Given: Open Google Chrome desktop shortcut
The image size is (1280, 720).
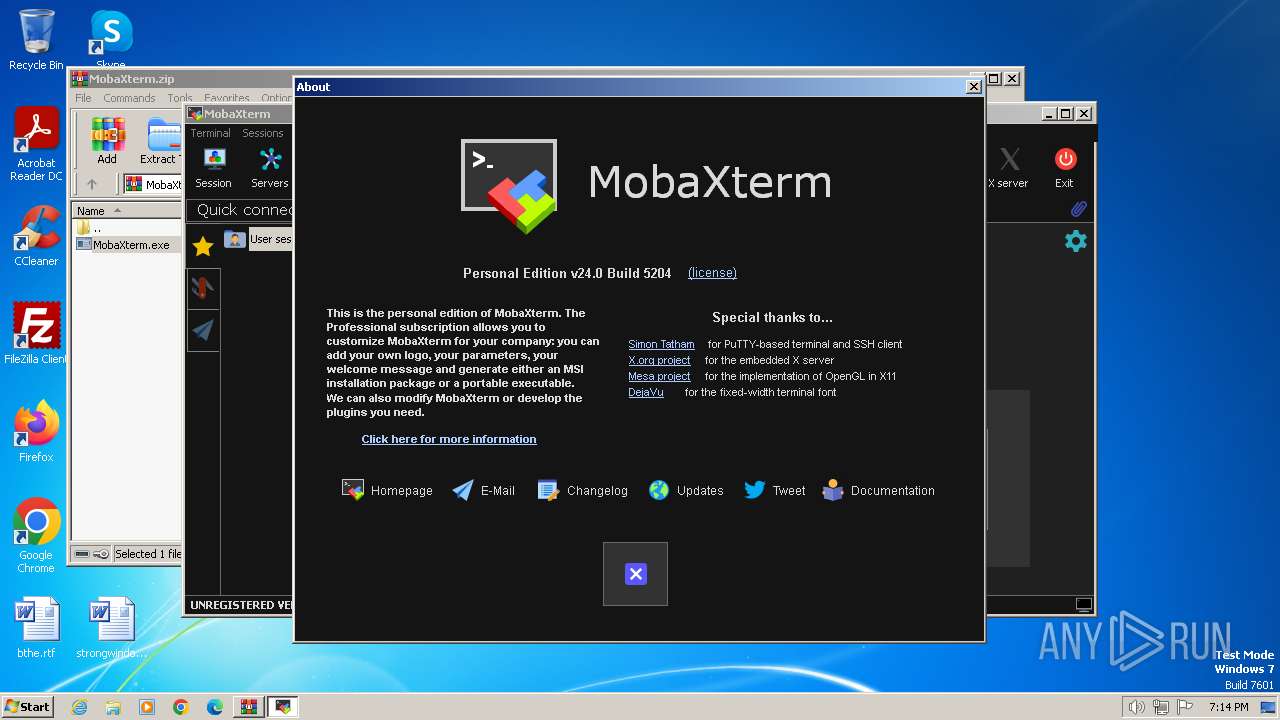Looking at the screenshot, I should (x=36, y=537).
